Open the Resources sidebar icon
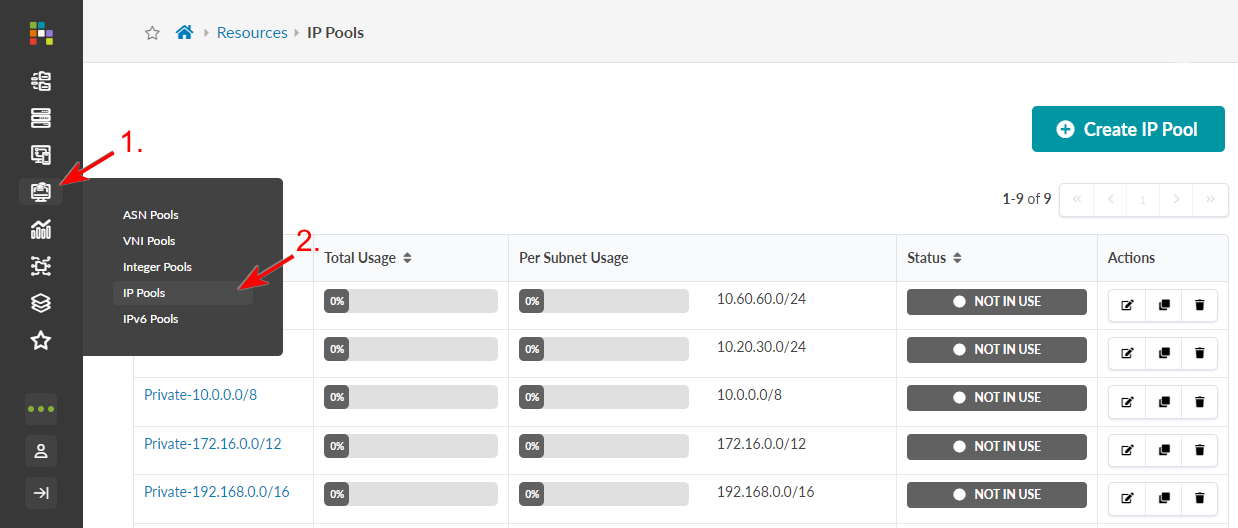 (41, 191)
